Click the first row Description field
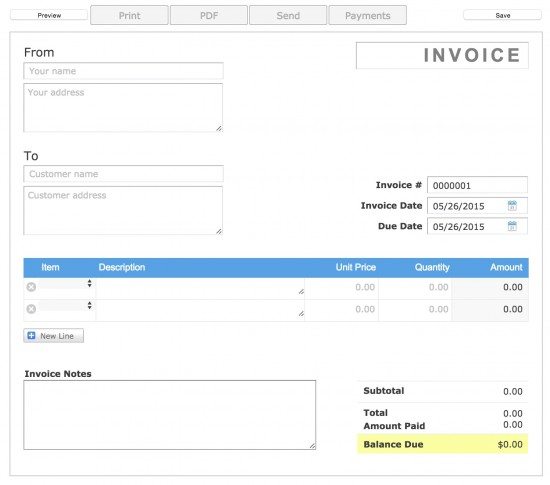The height and width of the screenshot is (485, 550). (200, 289)
